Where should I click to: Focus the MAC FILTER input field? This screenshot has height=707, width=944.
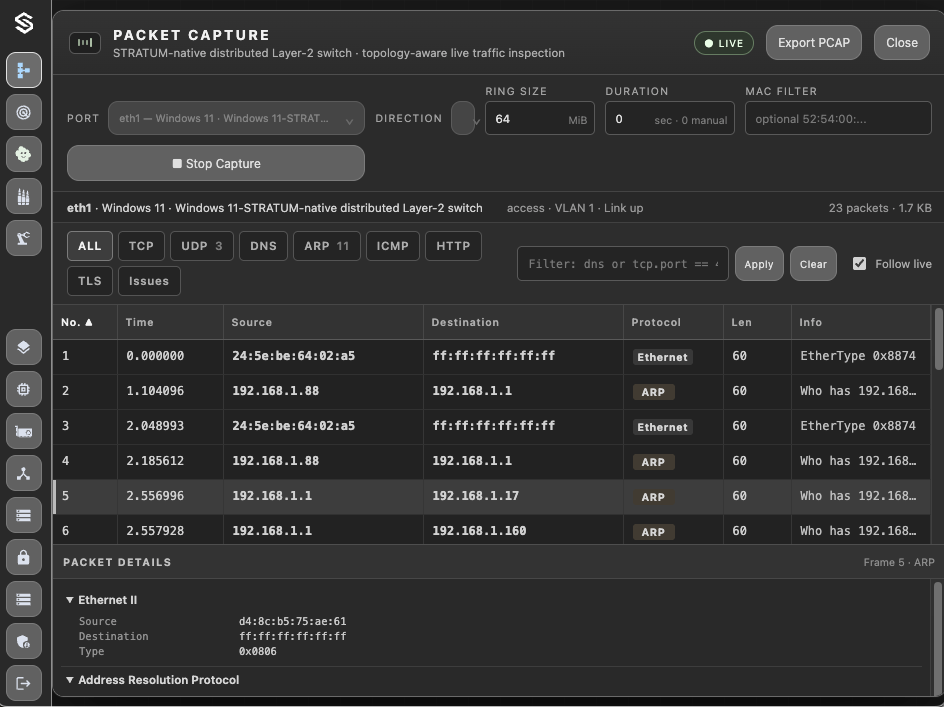pyautogui.click(x=838, y=118)
